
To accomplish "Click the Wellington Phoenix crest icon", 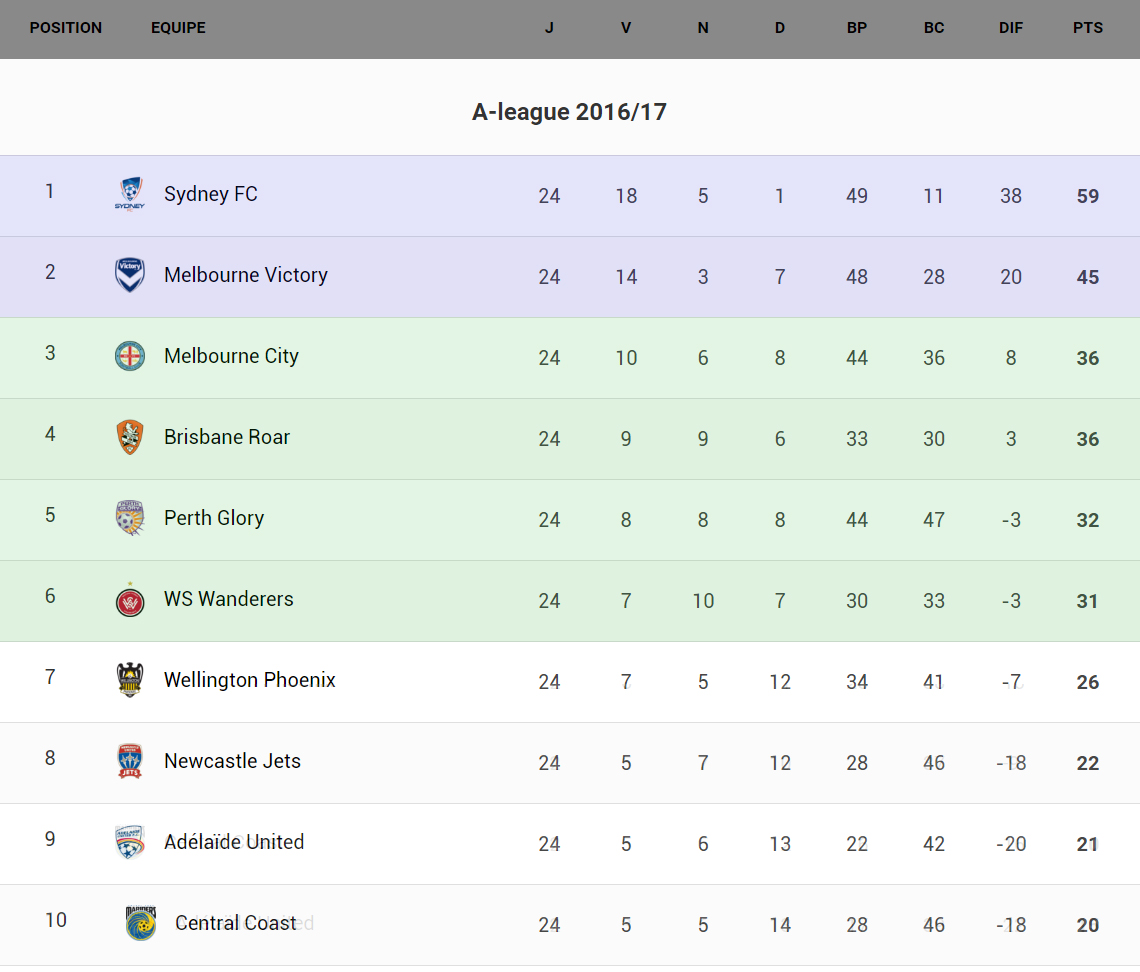I will tap(130, 680).
